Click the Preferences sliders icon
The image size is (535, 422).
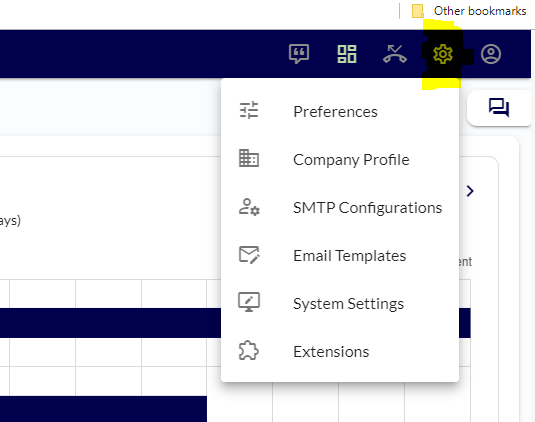pyautogui.click(x=249, y=110)
